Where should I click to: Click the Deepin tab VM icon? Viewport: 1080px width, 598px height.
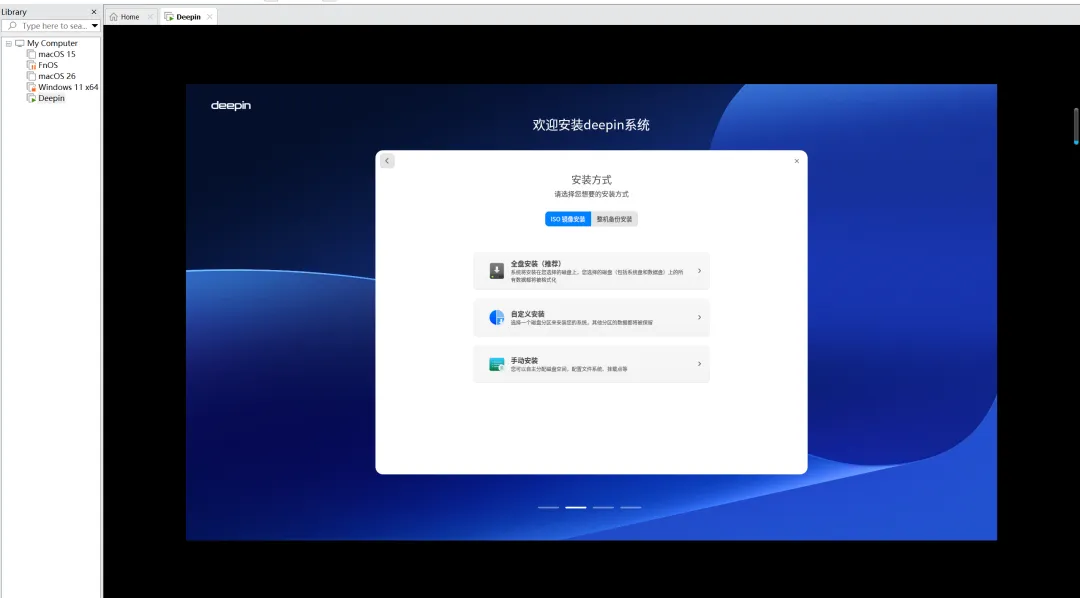(169, 17)
